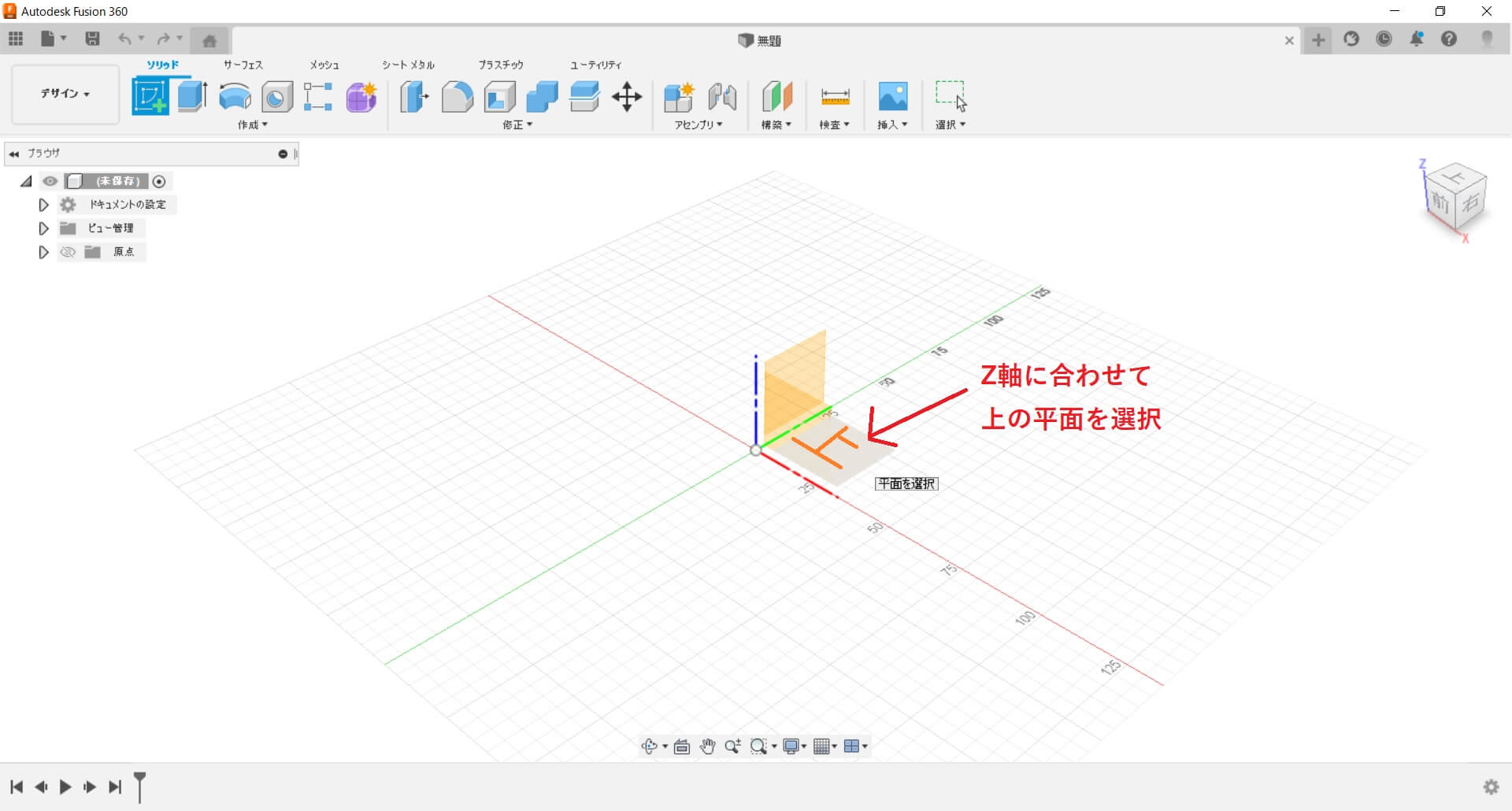1512x811 pixels.
Task: Click the Create Sketch tool icon
Action: pyautogui.click(x=150, y=97)
